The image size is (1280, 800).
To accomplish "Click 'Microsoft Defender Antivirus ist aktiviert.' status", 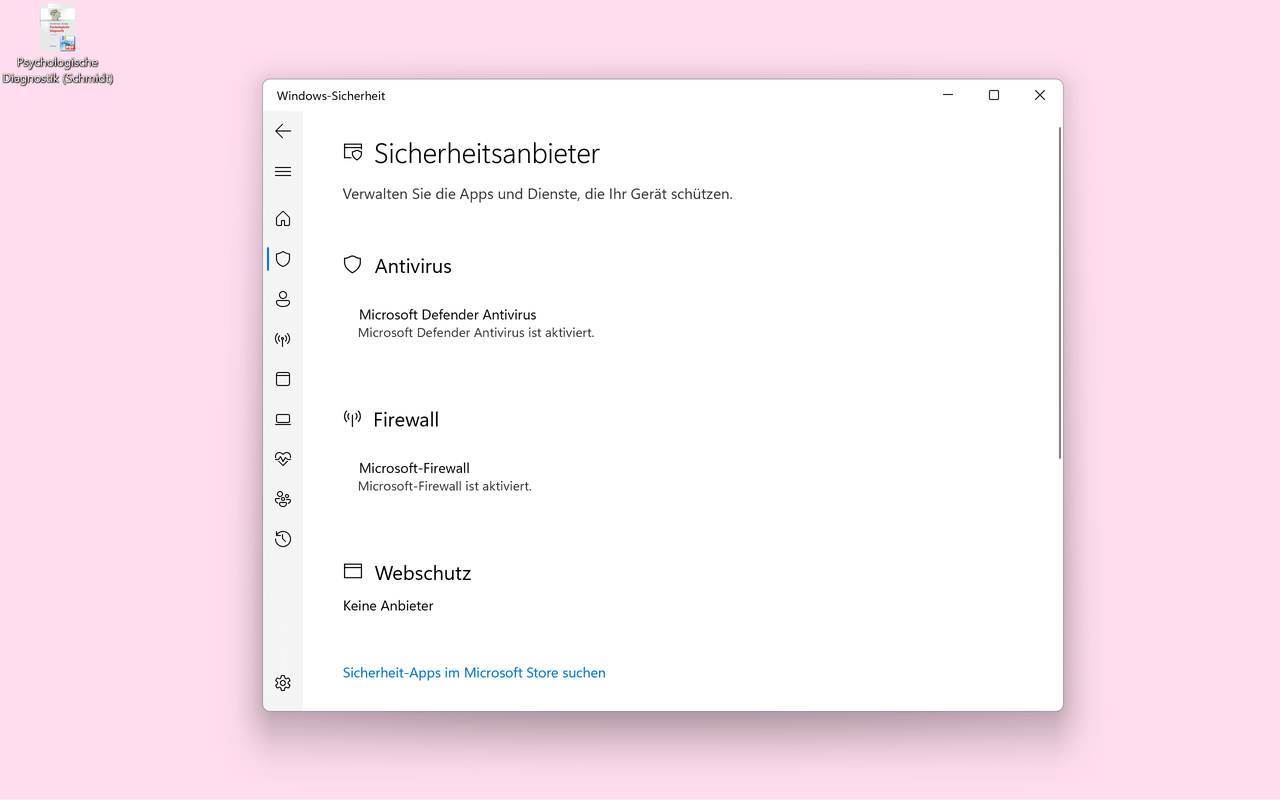I will pos(476,333).
